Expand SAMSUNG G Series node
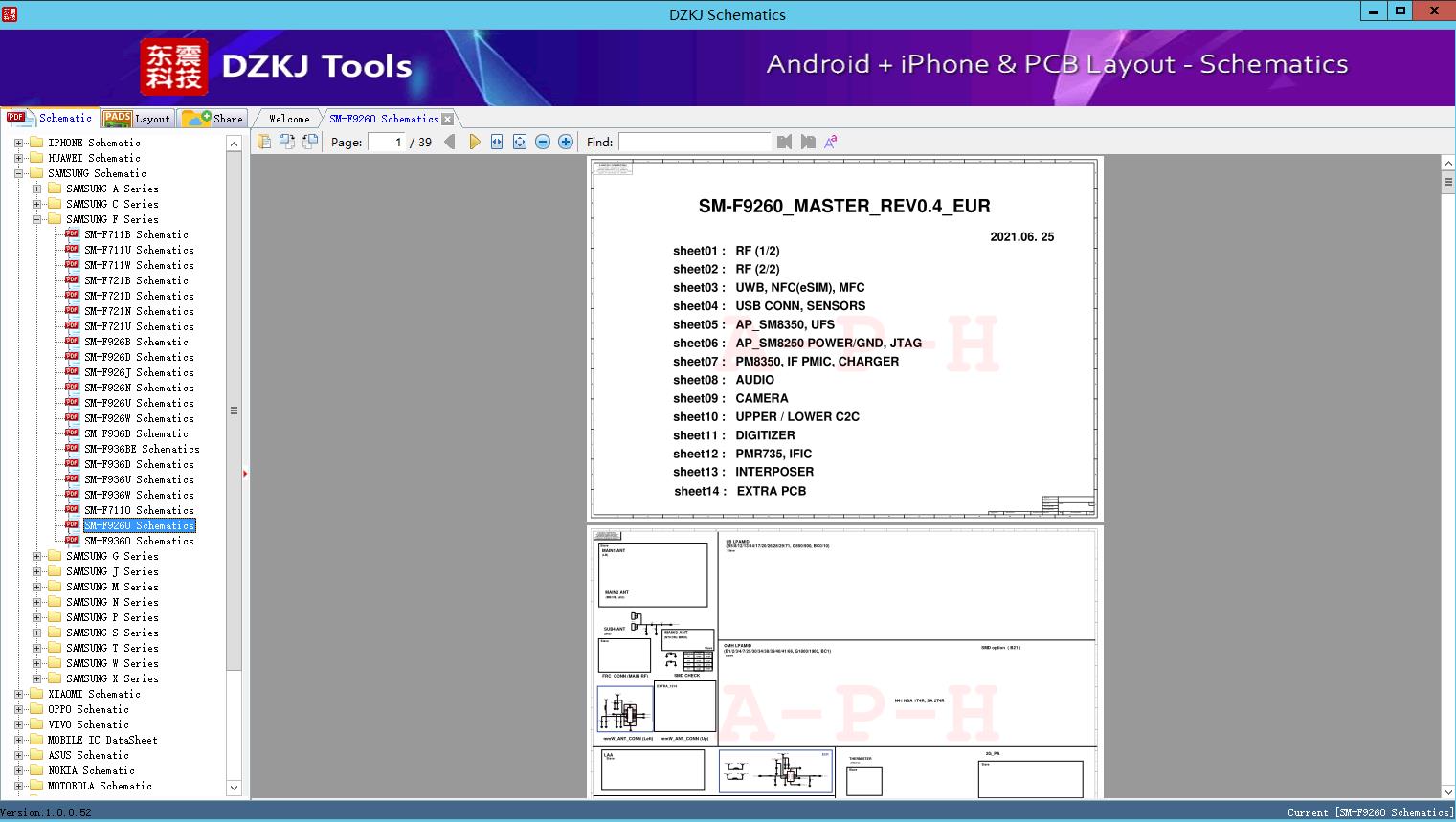This screenshot has height=822, width=1456. point(36,556)
